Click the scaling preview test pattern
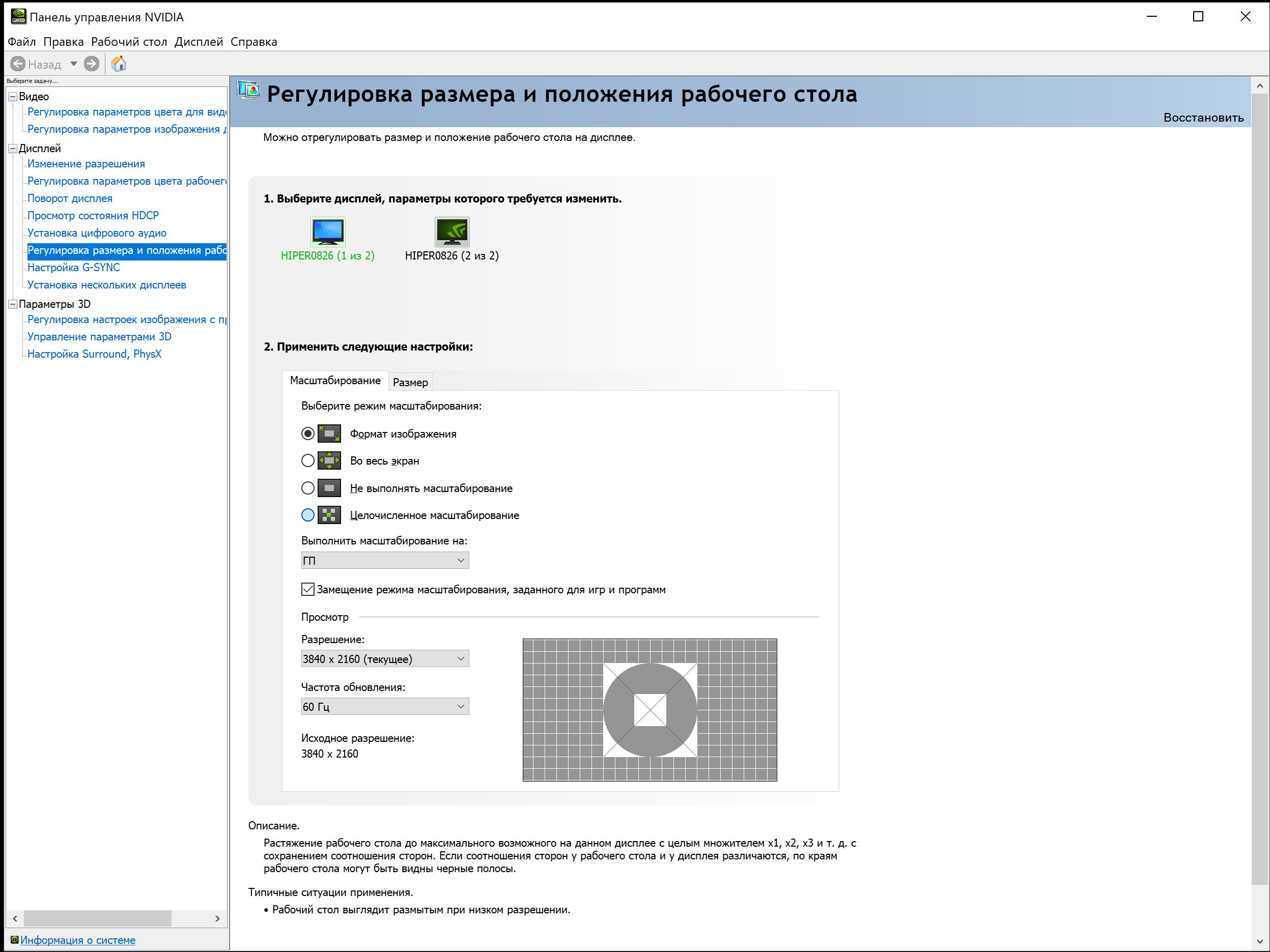1270x952 pixels. [x=650, y=710]
